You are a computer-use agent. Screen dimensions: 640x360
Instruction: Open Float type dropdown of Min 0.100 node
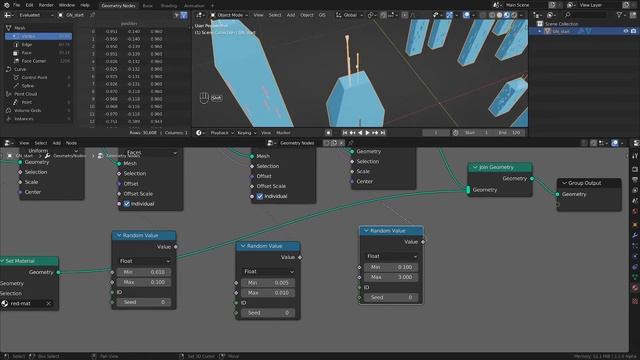point(391,256)
